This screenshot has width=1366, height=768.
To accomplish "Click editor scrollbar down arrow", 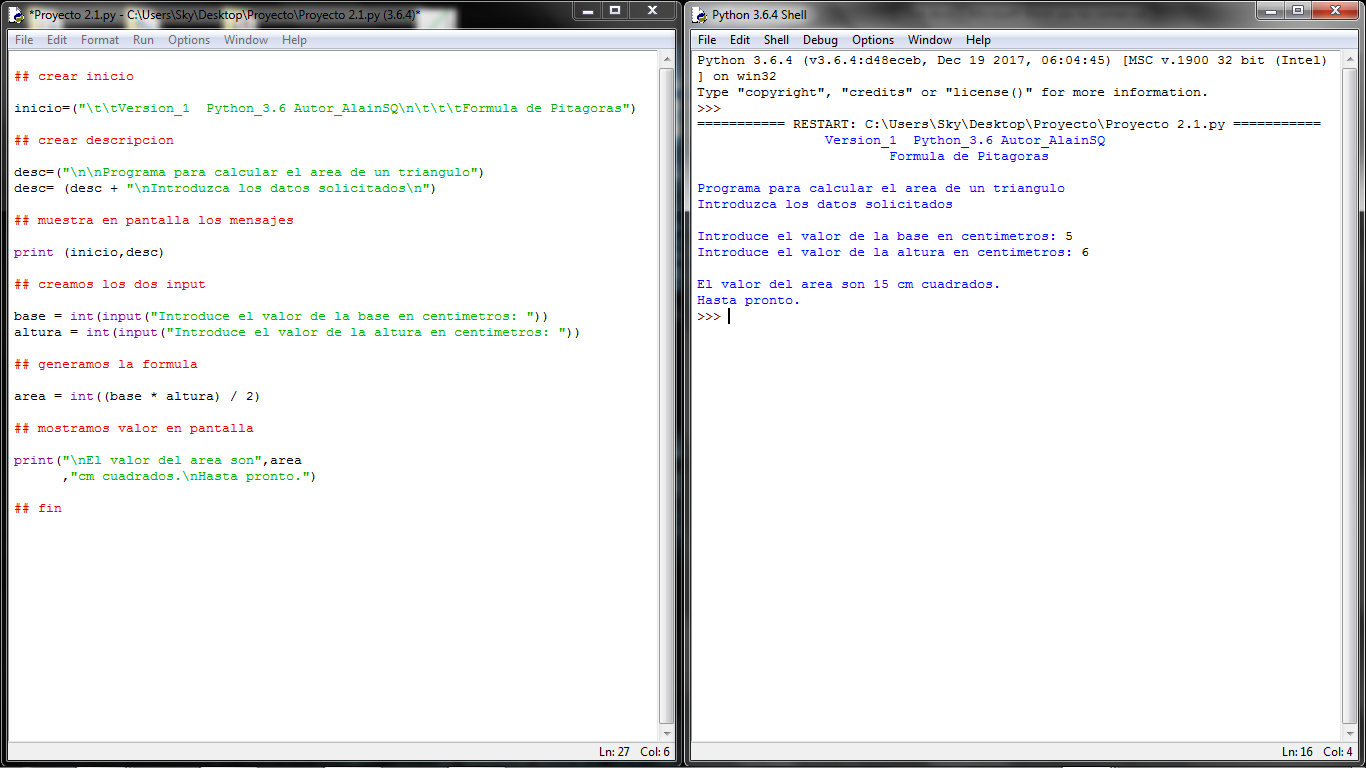I will (x=667, y=733).
